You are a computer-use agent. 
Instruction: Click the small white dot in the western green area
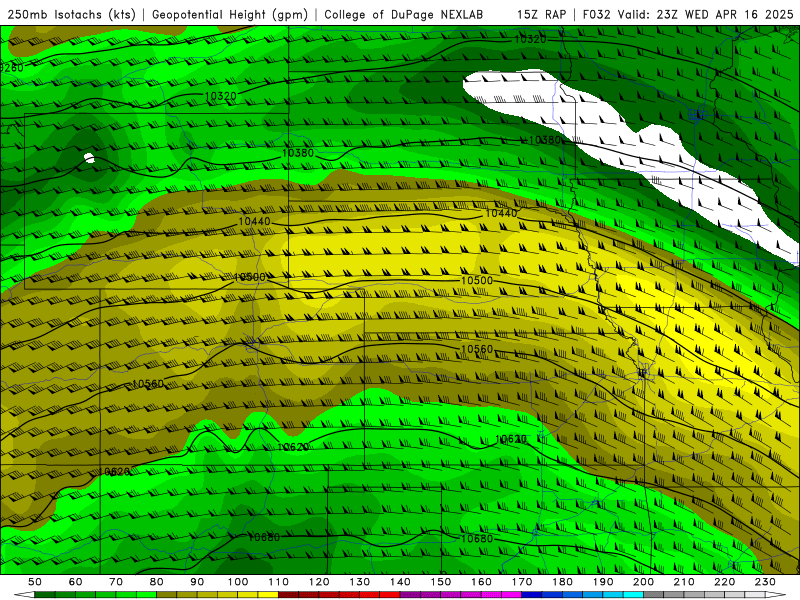[89, 158]
